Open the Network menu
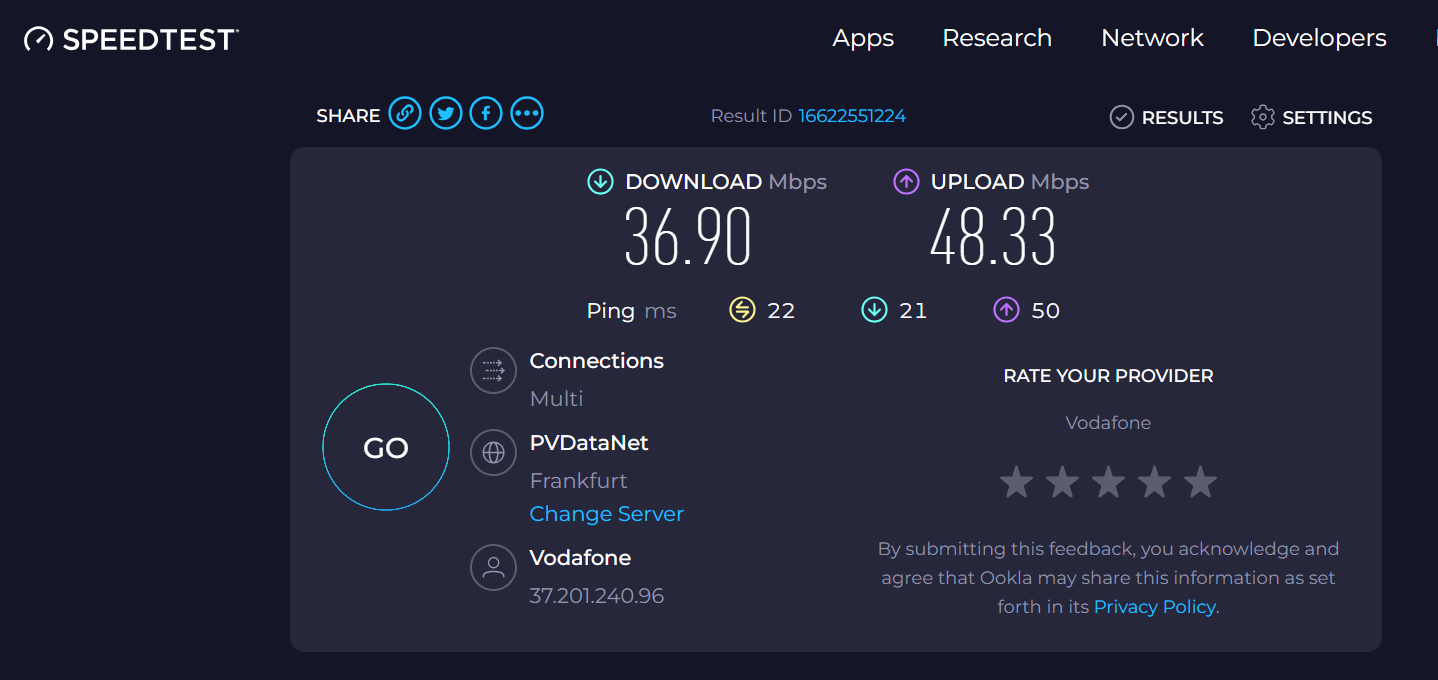This screenshot has width=1438, height=680. (x=1152, y=38)
